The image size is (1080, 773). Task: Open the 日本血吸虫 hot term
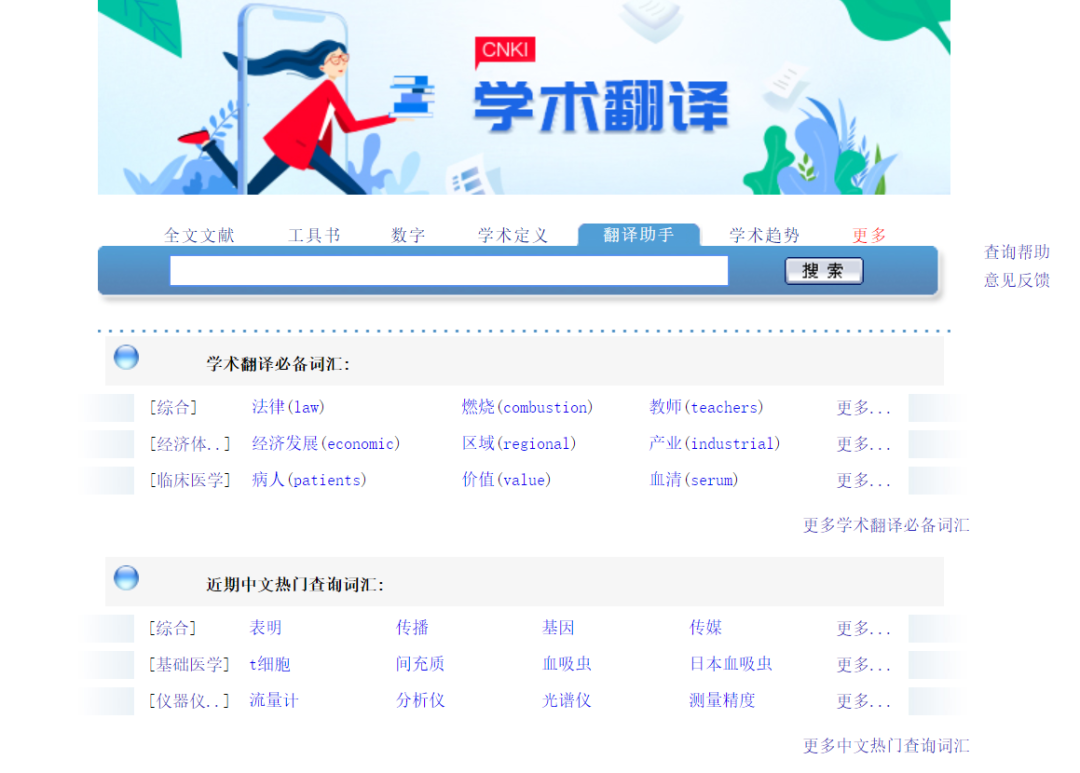[730, 664]
